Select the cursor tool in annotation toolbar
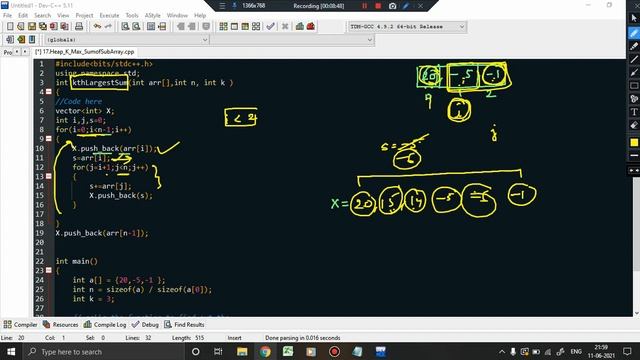The width and height of the screenshot is (640, 360). coord(634,18)
